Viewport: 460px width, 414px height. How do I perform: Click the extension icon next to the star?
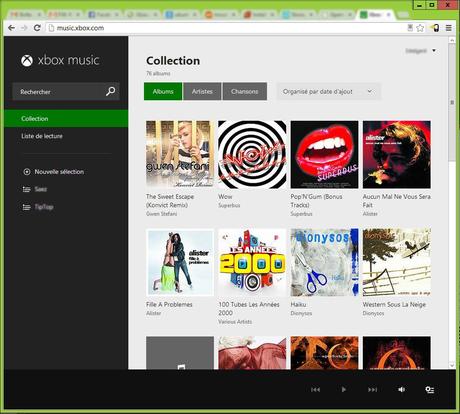(435, 28)
